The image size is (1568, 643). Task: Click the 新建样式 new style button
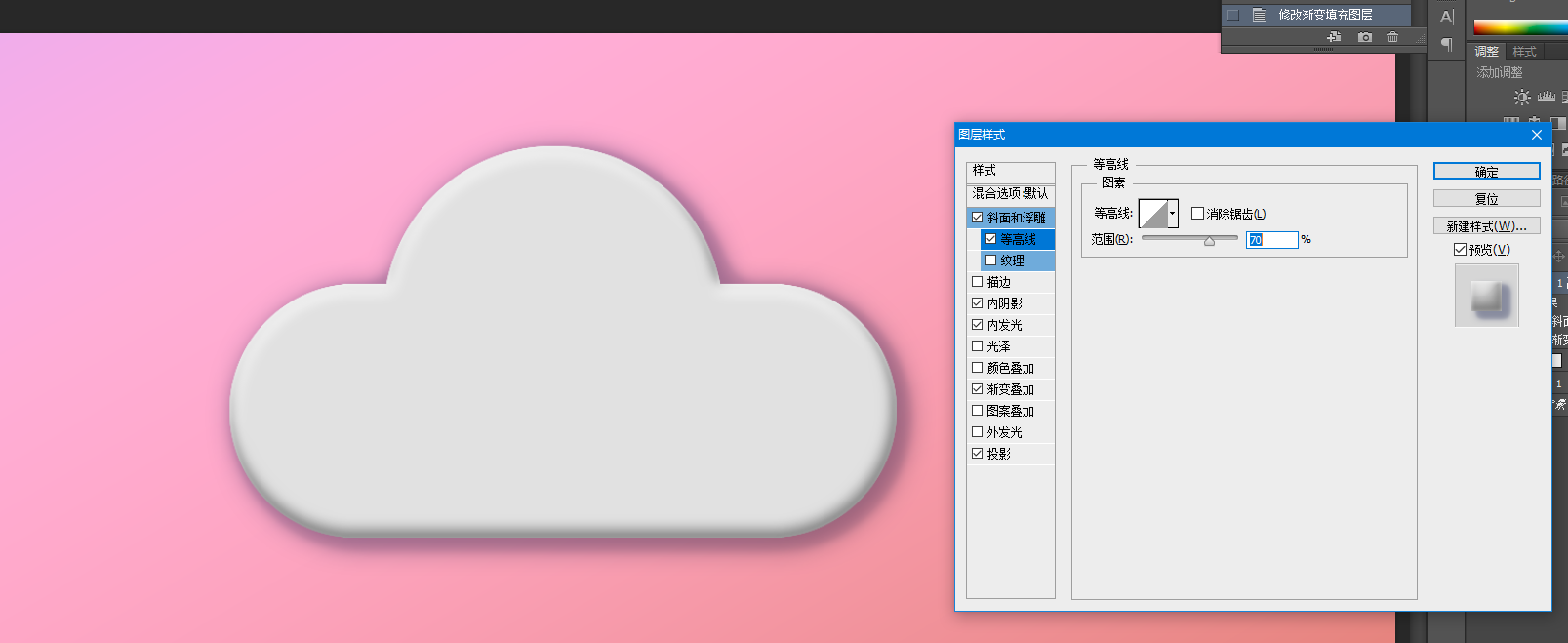[1487, 226]
